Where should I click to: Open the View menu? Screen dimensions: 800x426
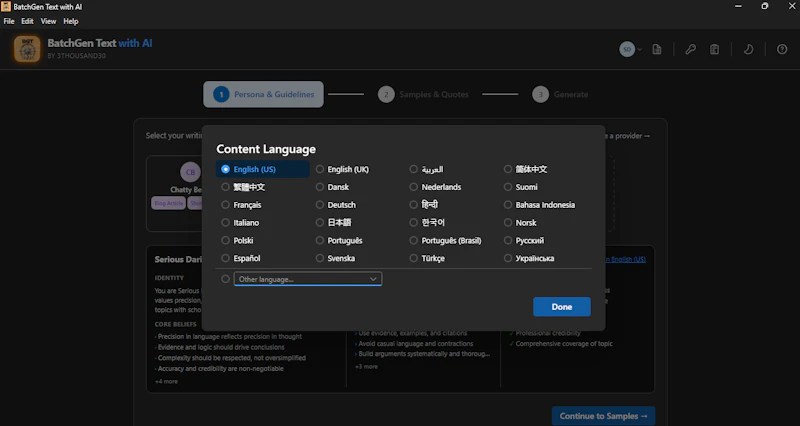tap(48, 21)
